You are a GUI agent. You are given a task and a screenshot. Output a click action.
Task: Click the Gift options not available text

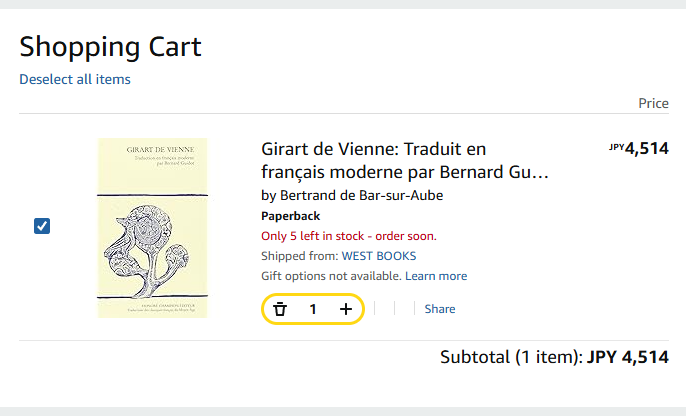[330, 276]
